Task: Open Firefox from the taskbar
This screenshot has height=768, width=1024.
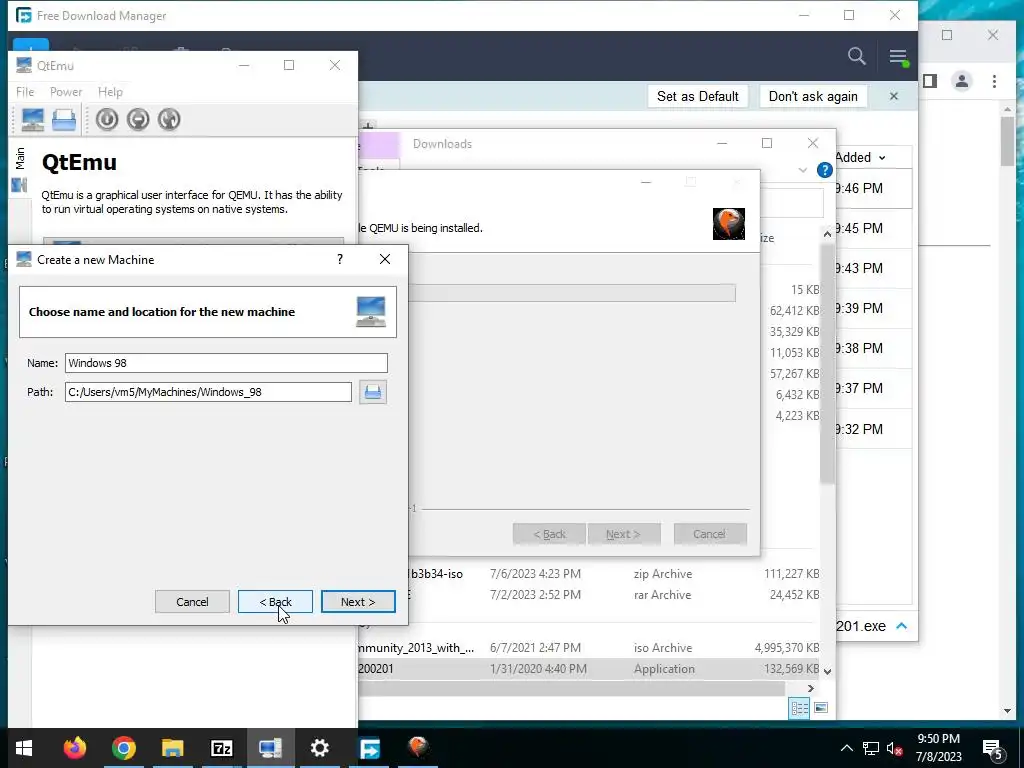Action: [x=74, y=748]
